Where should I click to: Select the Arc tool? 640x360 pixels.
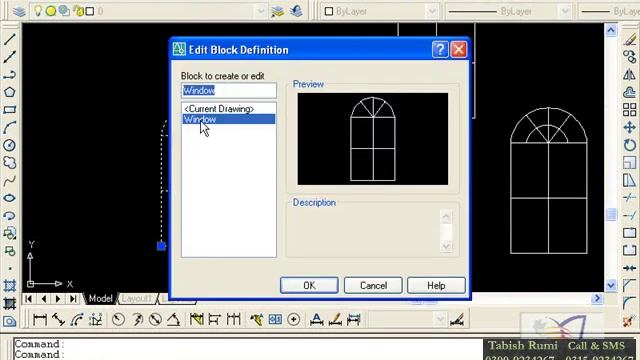(9, 127)
